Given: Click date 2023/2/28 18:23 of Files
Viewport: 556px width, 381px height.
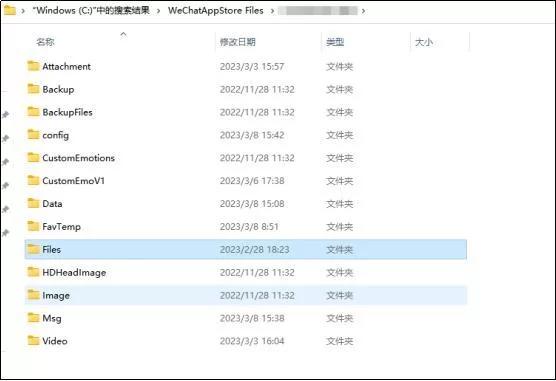Looking at the screenshot, I should (255, 249).
